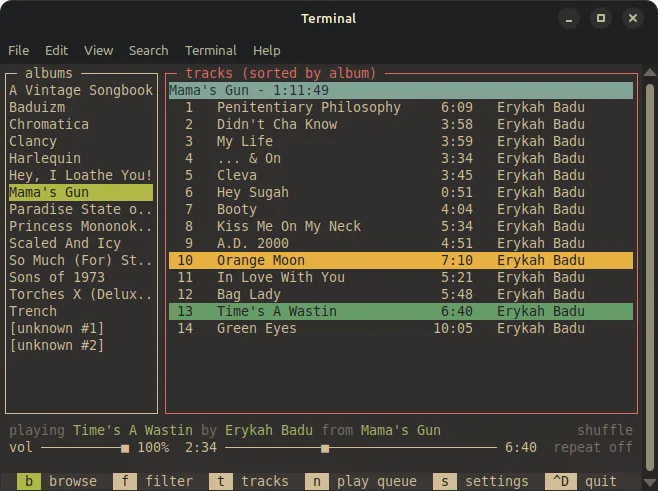Viewport: 658px width, 491px height.
Task: Click Erykah Badu in the now-playing line
Action: 269,430
